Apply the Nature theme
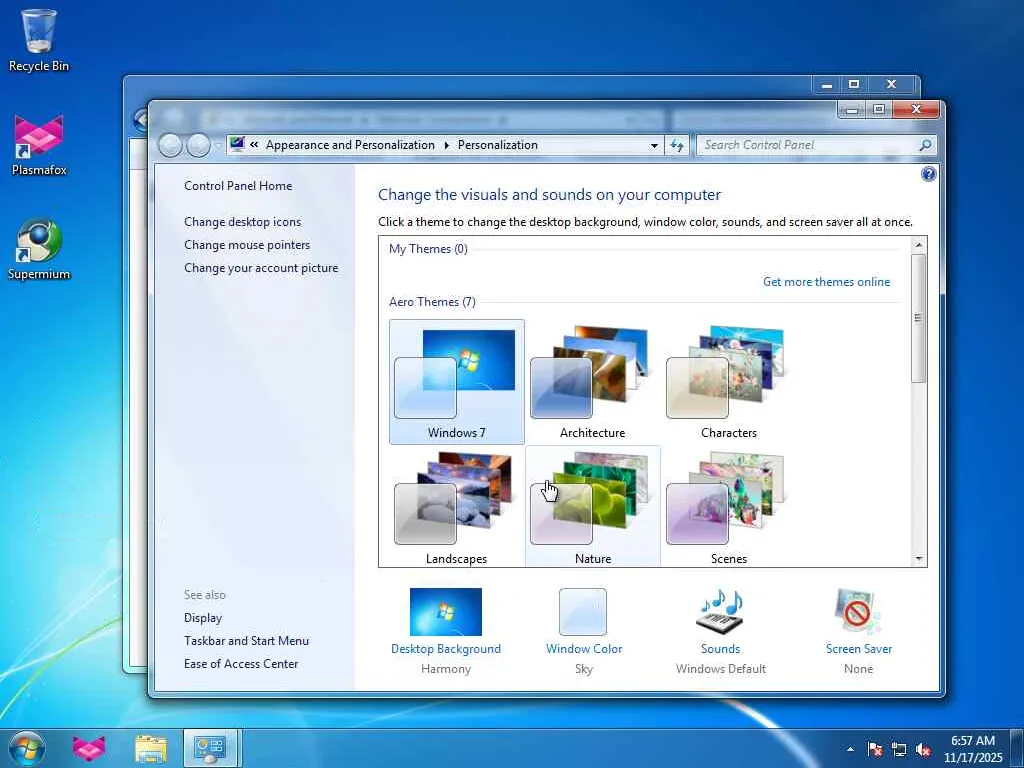This screenshot has width=1024, height=768. pyautogui.click(x=593, y=507)
